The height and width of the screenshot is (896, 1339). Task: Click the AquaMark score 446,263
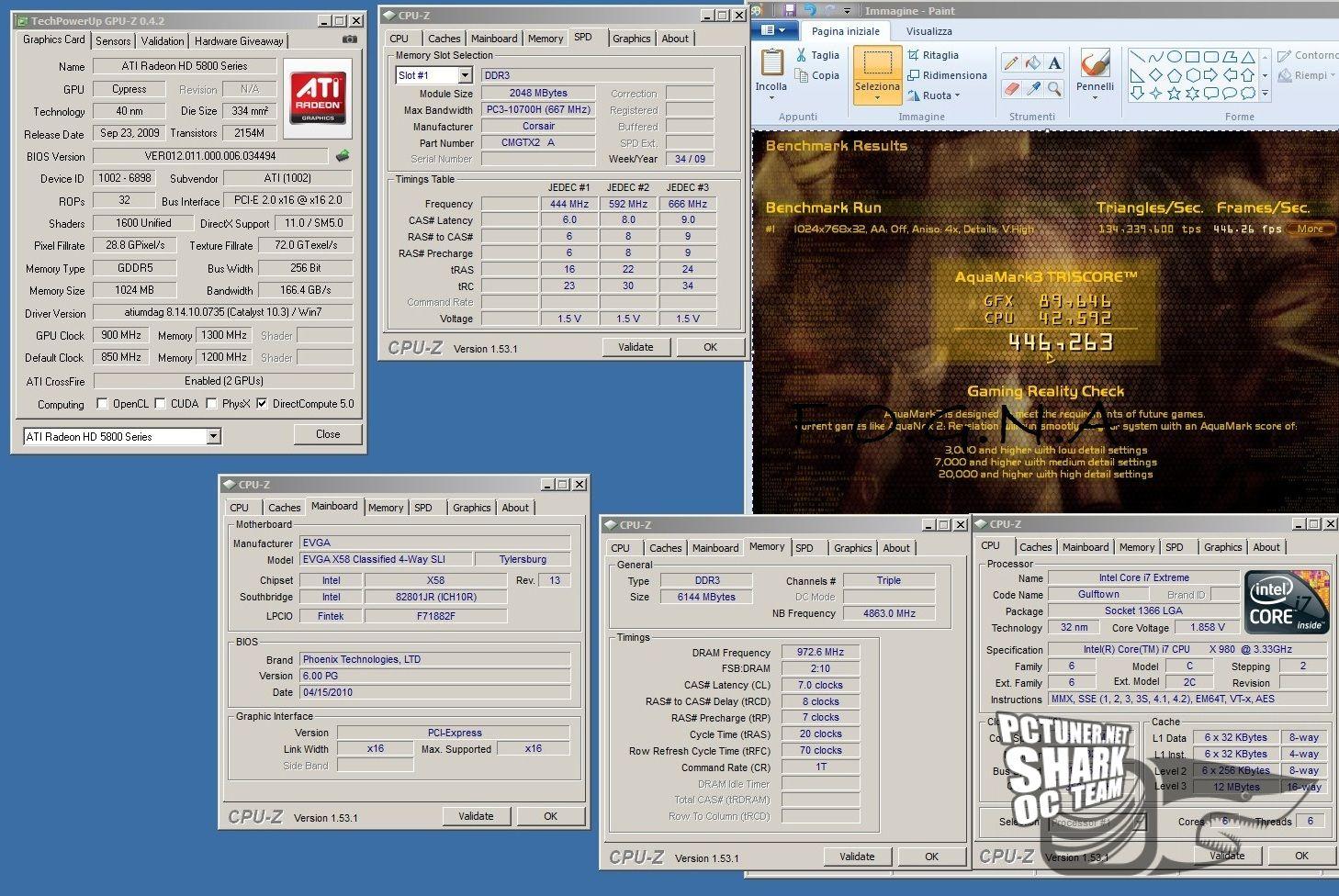coord(1060,342)
